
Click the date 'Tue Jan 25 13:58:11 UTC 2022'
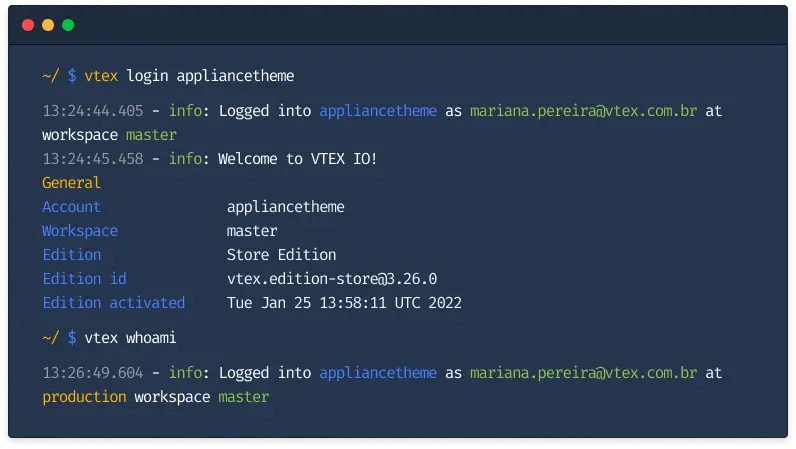pos(344,303)
